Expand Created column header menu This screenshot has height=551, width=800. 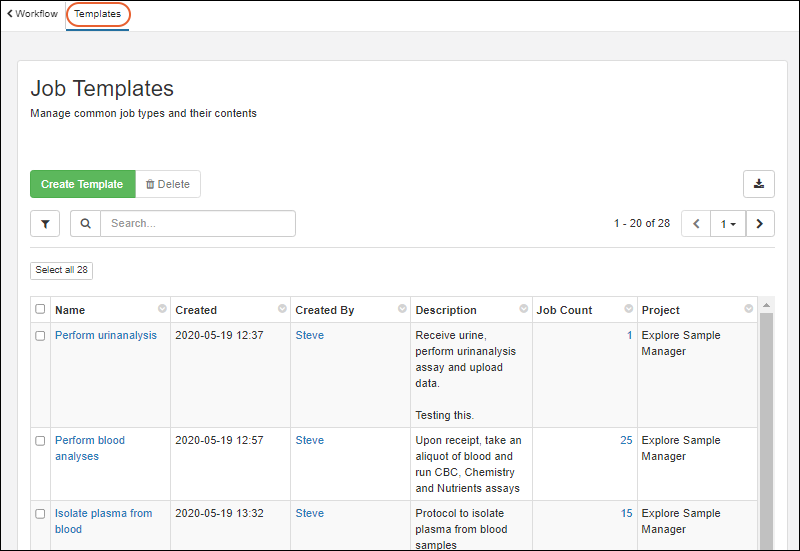282,309
